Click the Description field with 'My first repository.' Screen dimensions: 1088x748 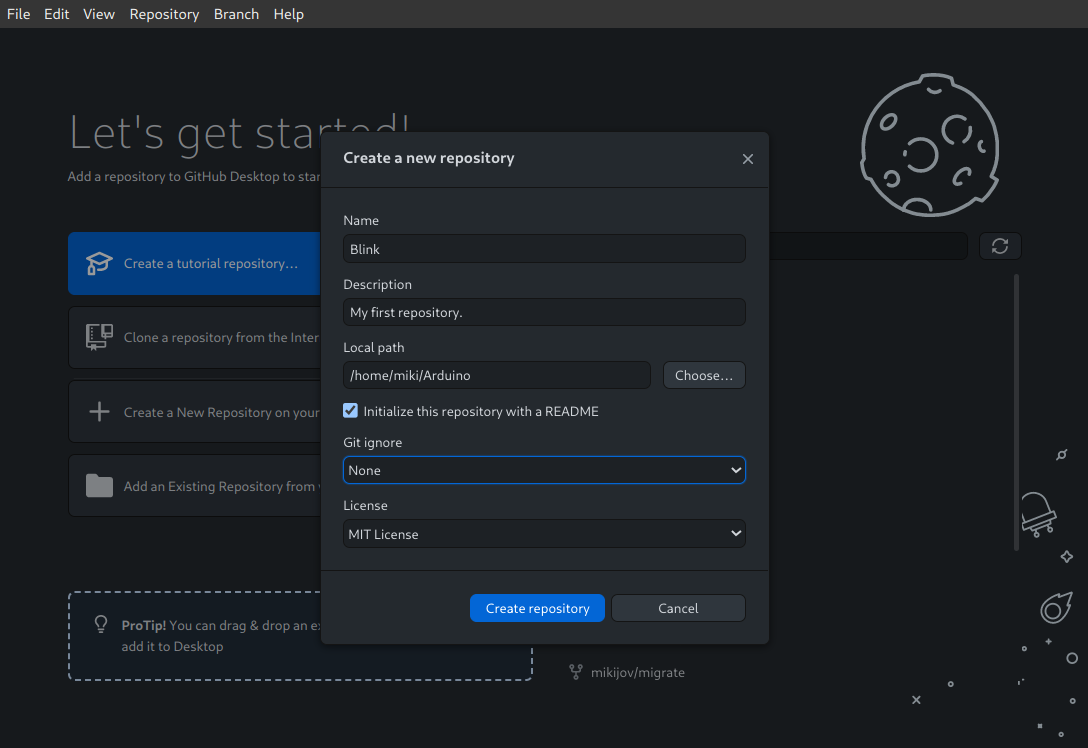click(544, 312)
